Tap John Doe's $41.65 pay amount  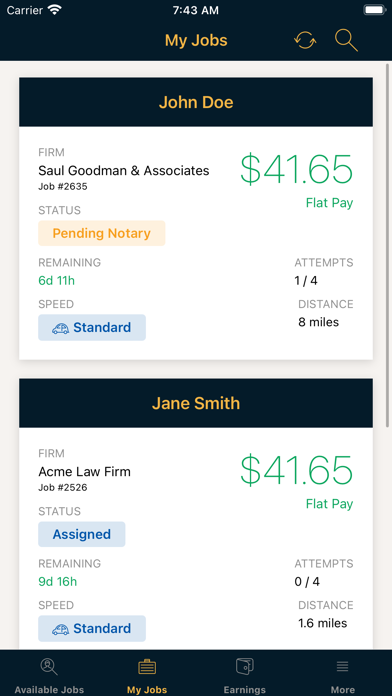(x=297, y=170)
